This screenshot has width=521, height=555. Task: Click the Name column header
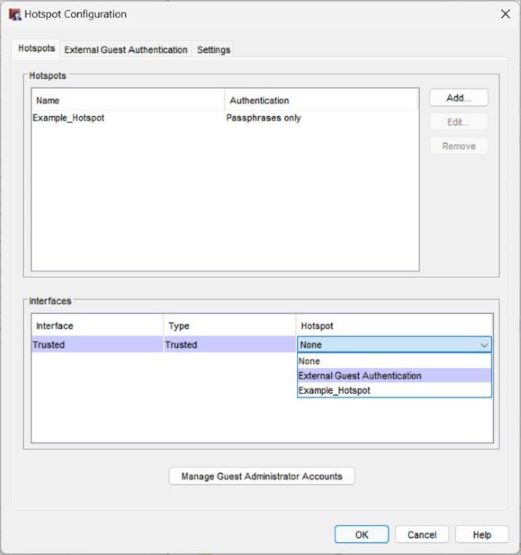coord(128,101)
